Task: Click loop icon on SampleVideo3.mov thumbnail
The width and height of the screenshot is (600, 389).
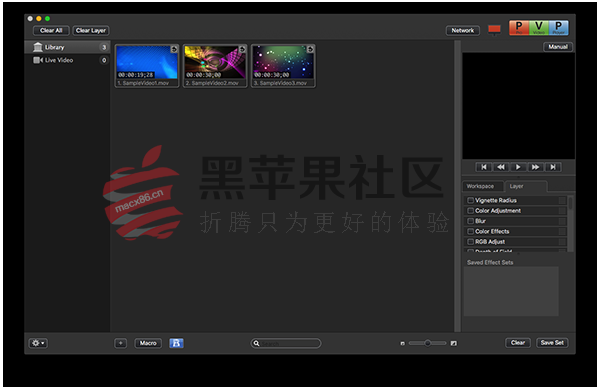Action: (310, 49)
